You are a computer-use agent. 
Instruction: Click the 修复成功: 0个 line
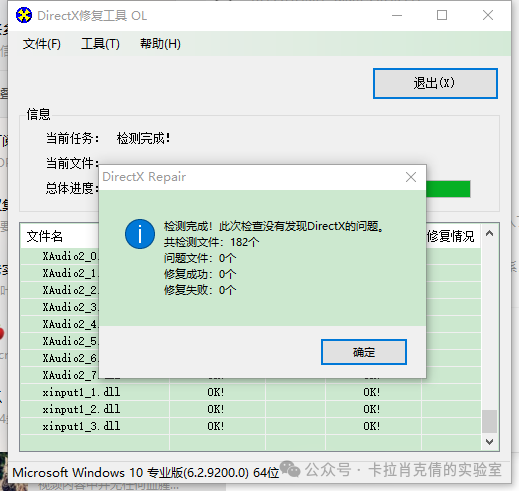pos(200,274)
